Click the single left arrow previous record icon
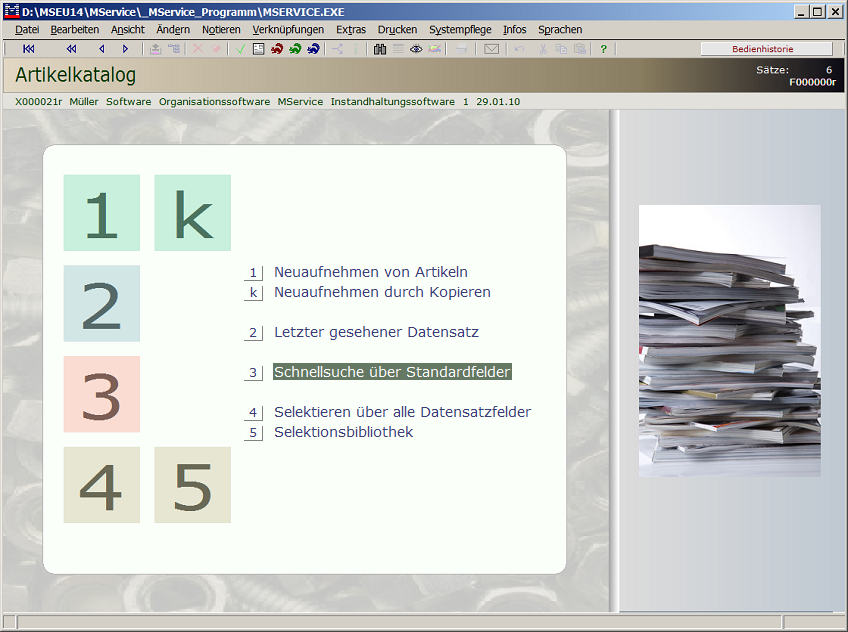848x632 pixels. pos(101,49)
